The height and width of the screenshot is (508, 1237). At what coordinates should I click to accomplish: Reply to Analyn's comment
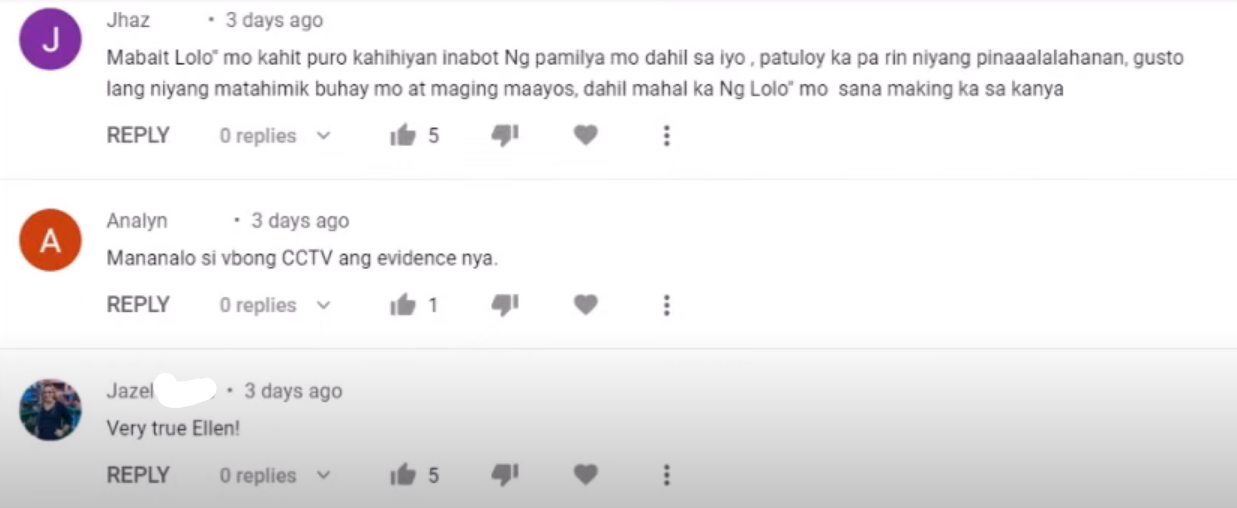point(138,305)
